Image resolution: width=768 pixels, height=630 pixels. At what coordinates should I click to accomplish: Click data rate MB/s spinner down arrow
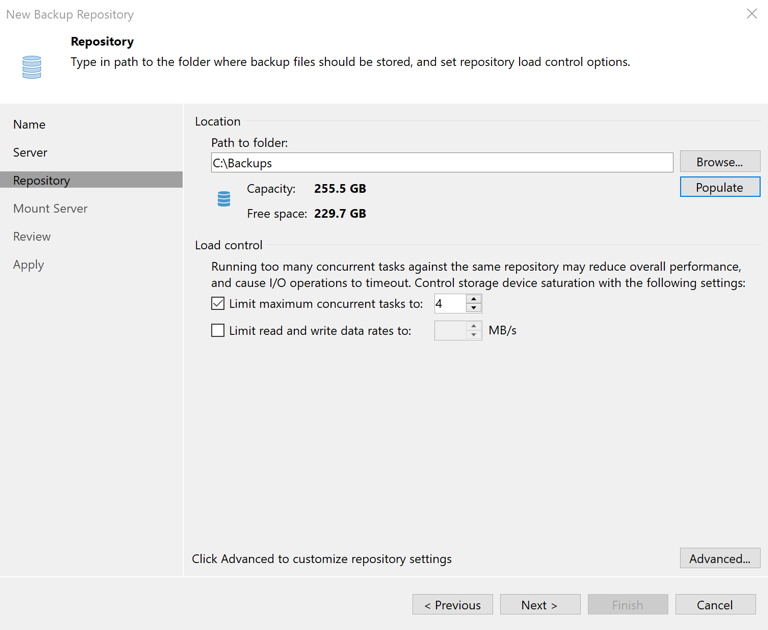pos(474,335)
